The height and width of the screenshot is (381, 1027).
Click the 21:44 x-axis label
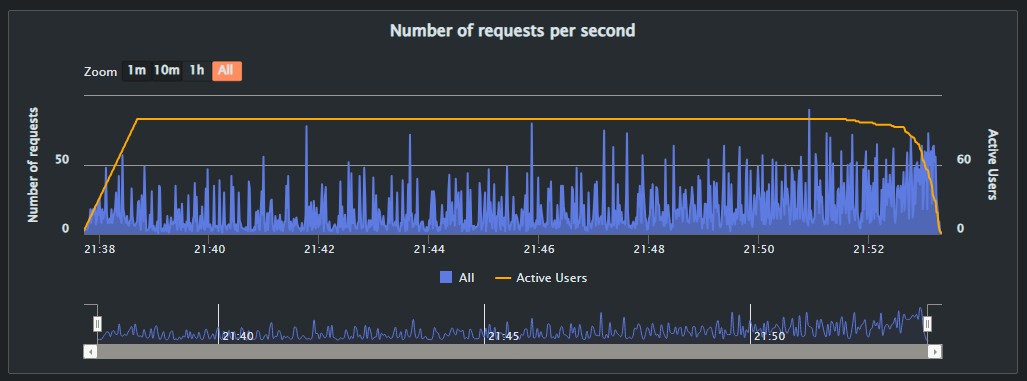[429, 249]
